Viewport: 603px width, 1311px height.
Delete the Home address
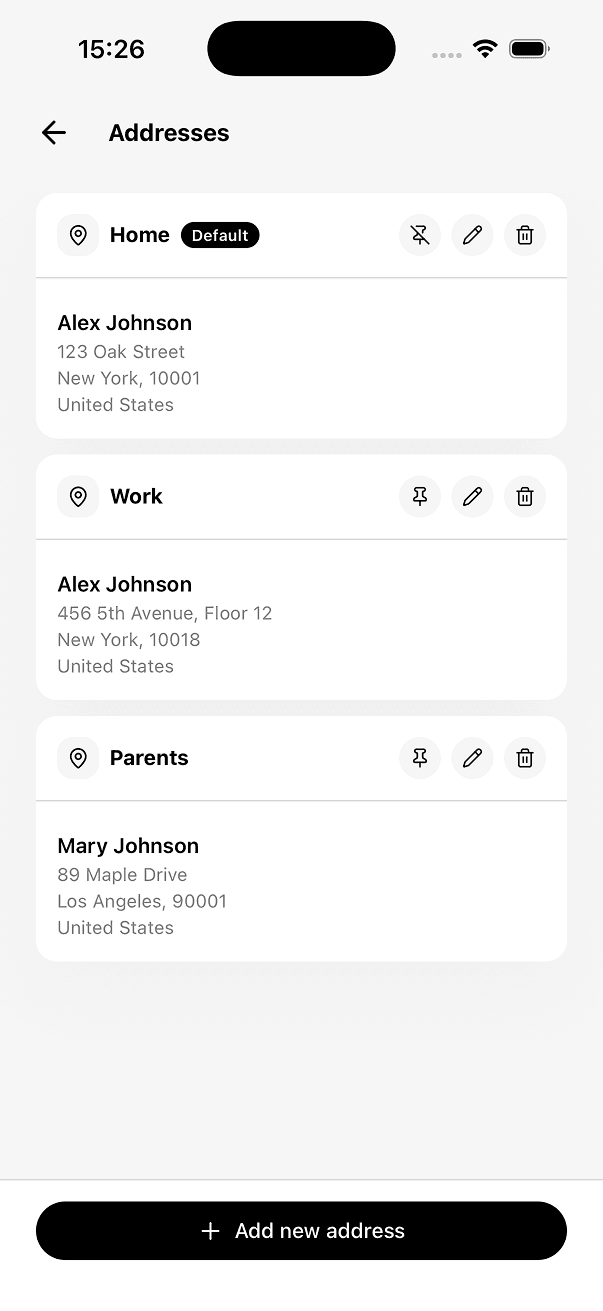(524, 236)
